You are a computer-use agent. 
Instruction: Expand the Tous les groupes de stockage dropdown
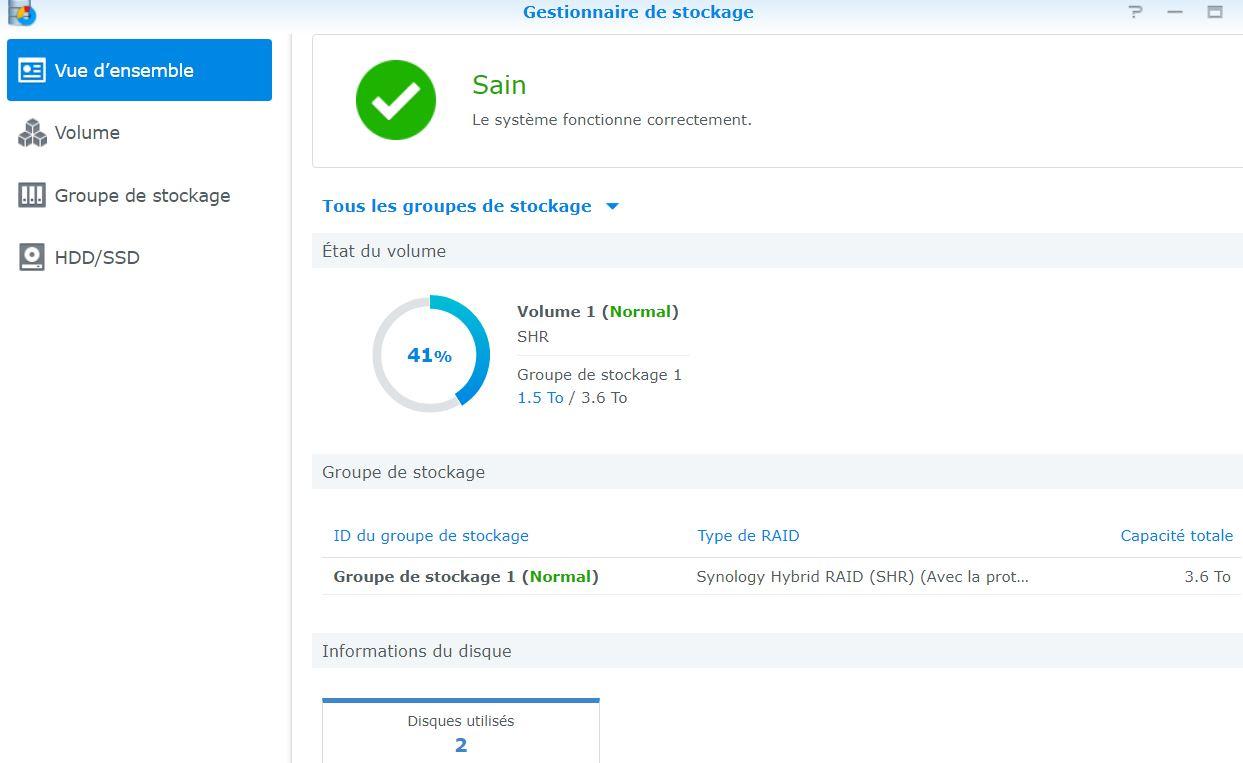[x=471, y=206]
